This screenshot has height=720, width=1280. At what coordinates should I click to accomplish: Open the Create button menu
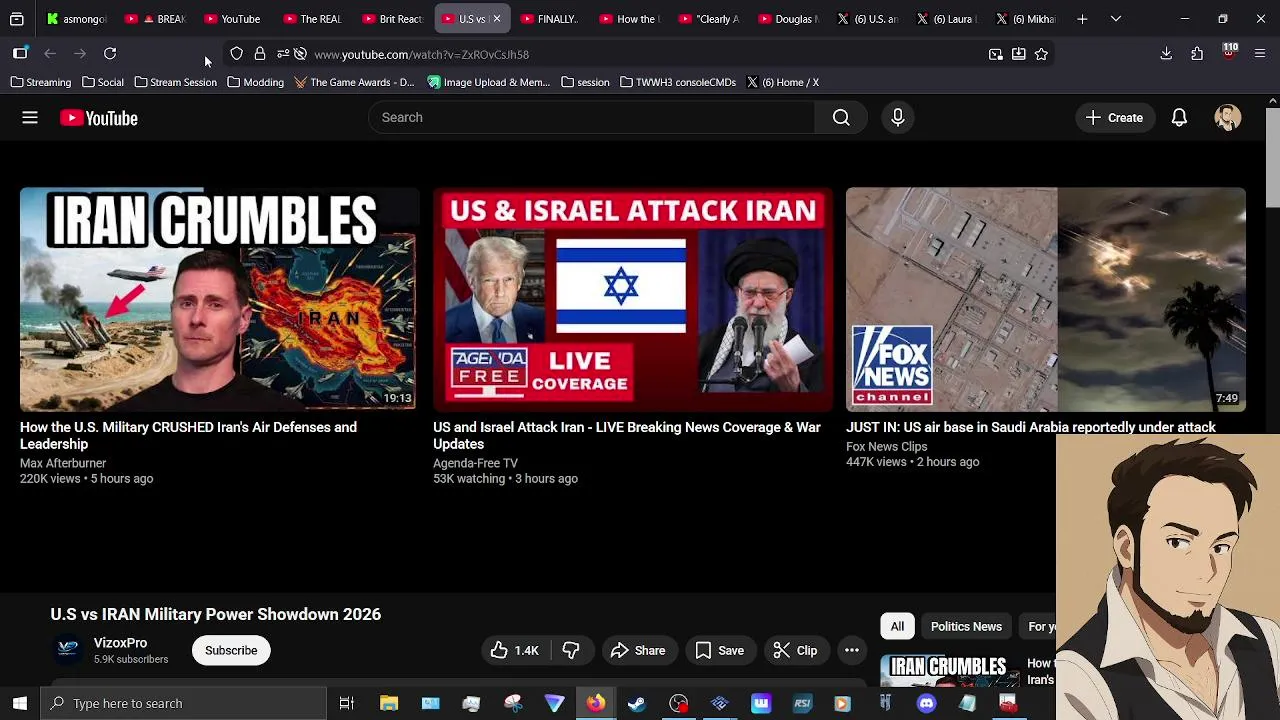point(1115,118)
